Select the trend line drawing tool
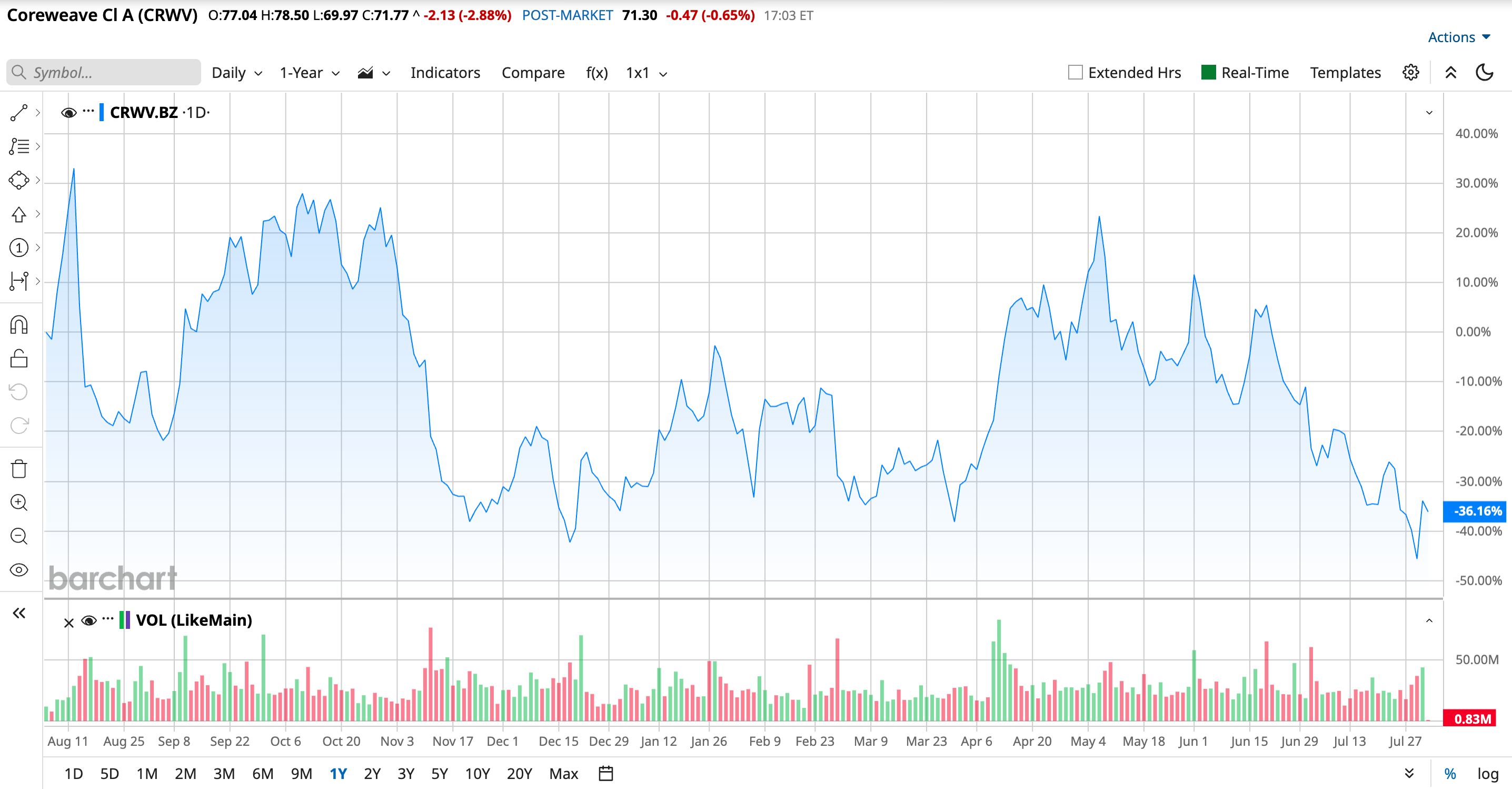The image size is (1512, 789). click(x=19, y=113)
